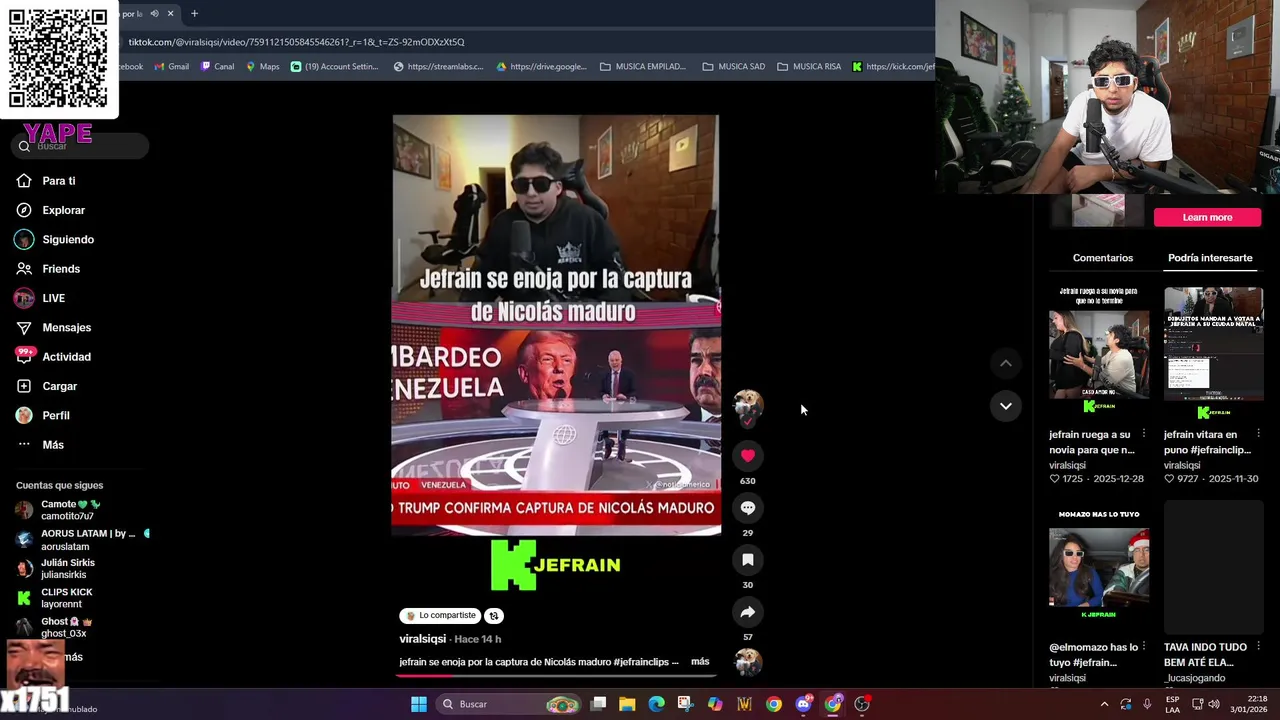This screenshot has width=1280, height=720.
Task: Open the drive.google bookmark
Action: coord(541,67)
